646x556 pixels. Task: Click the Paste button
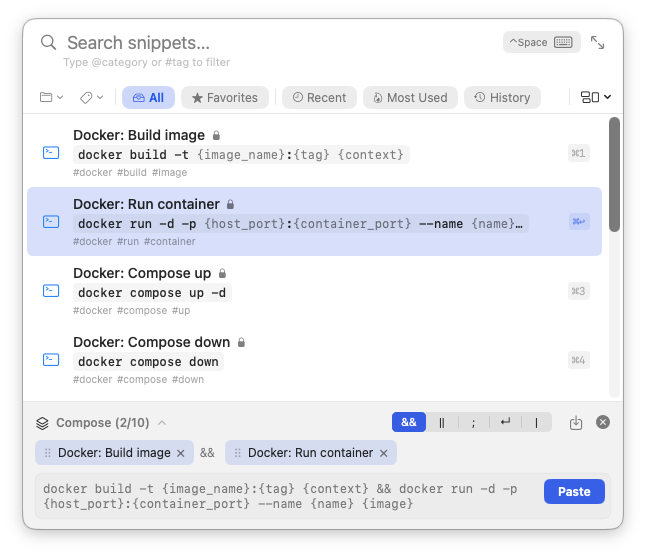click(574, 491)
